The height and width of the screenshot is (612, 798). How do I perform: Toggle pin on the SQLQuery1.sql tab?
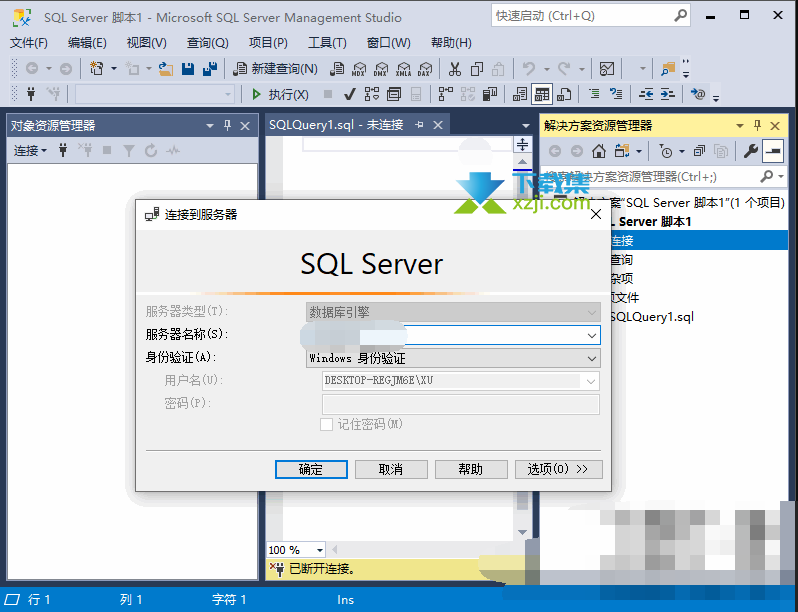419,125
